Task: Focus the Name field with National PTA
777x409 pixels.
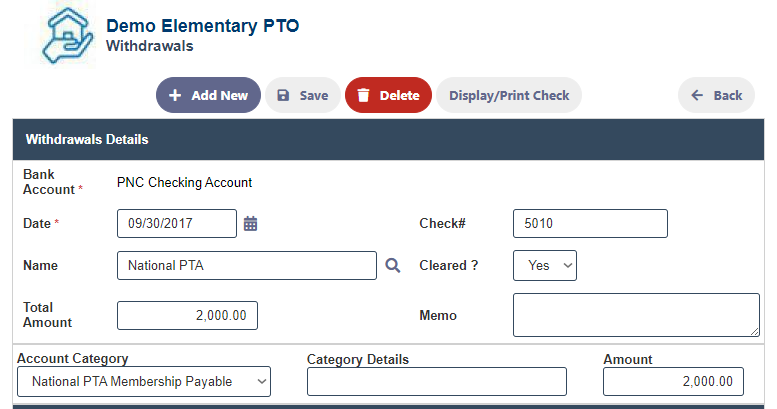Action: [247, 266]
